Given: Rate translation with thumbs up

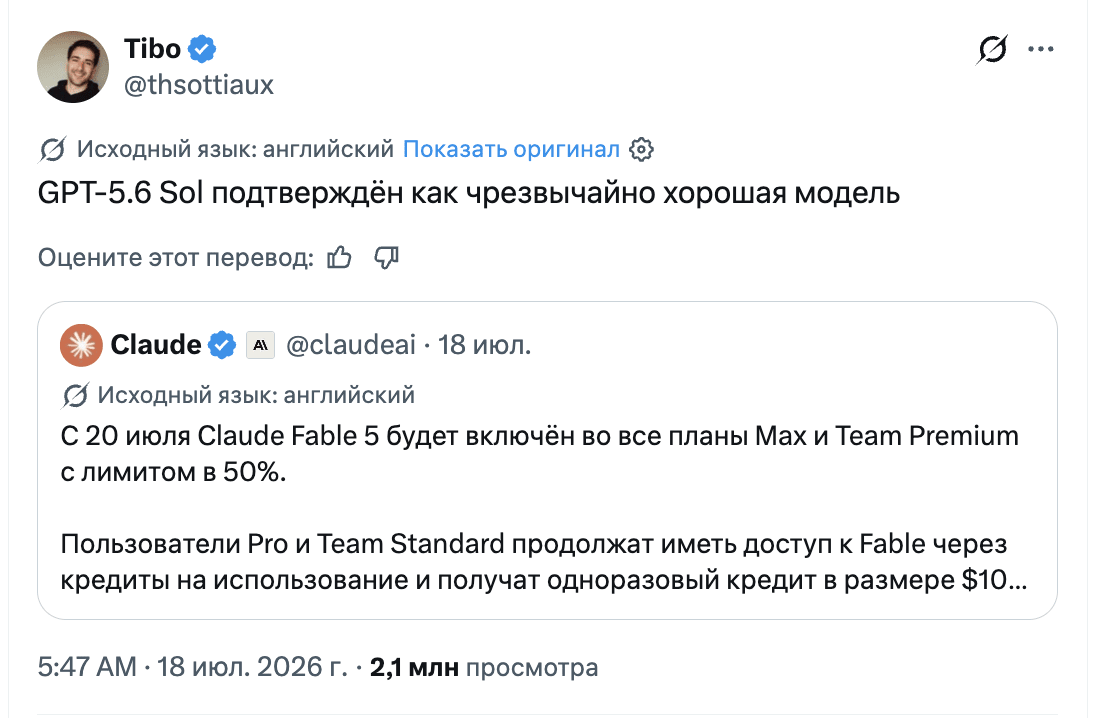Looking at the screenshot, I should pos(340,257).
